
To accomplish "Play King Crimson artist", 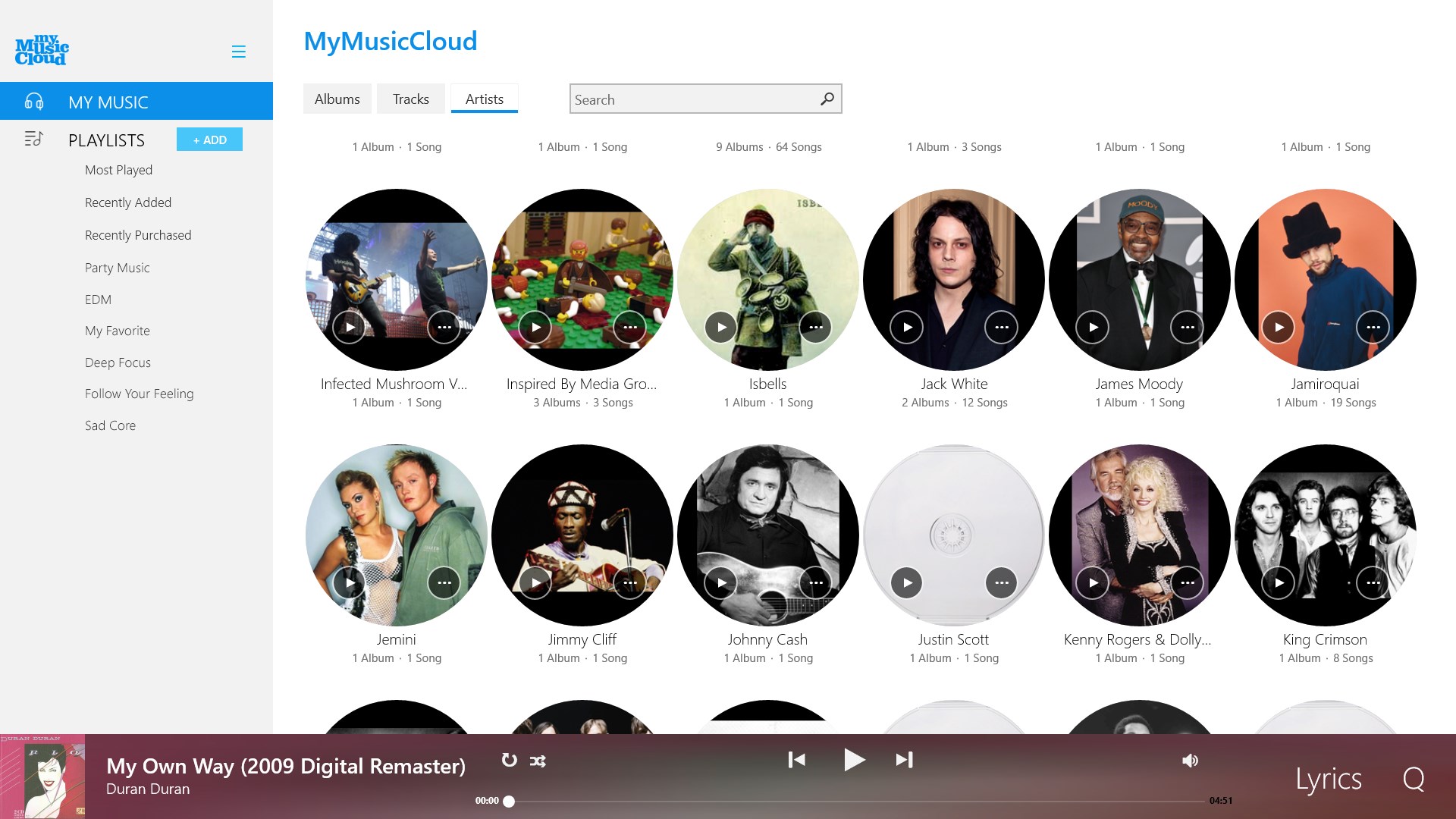I will coord(1279,582).
